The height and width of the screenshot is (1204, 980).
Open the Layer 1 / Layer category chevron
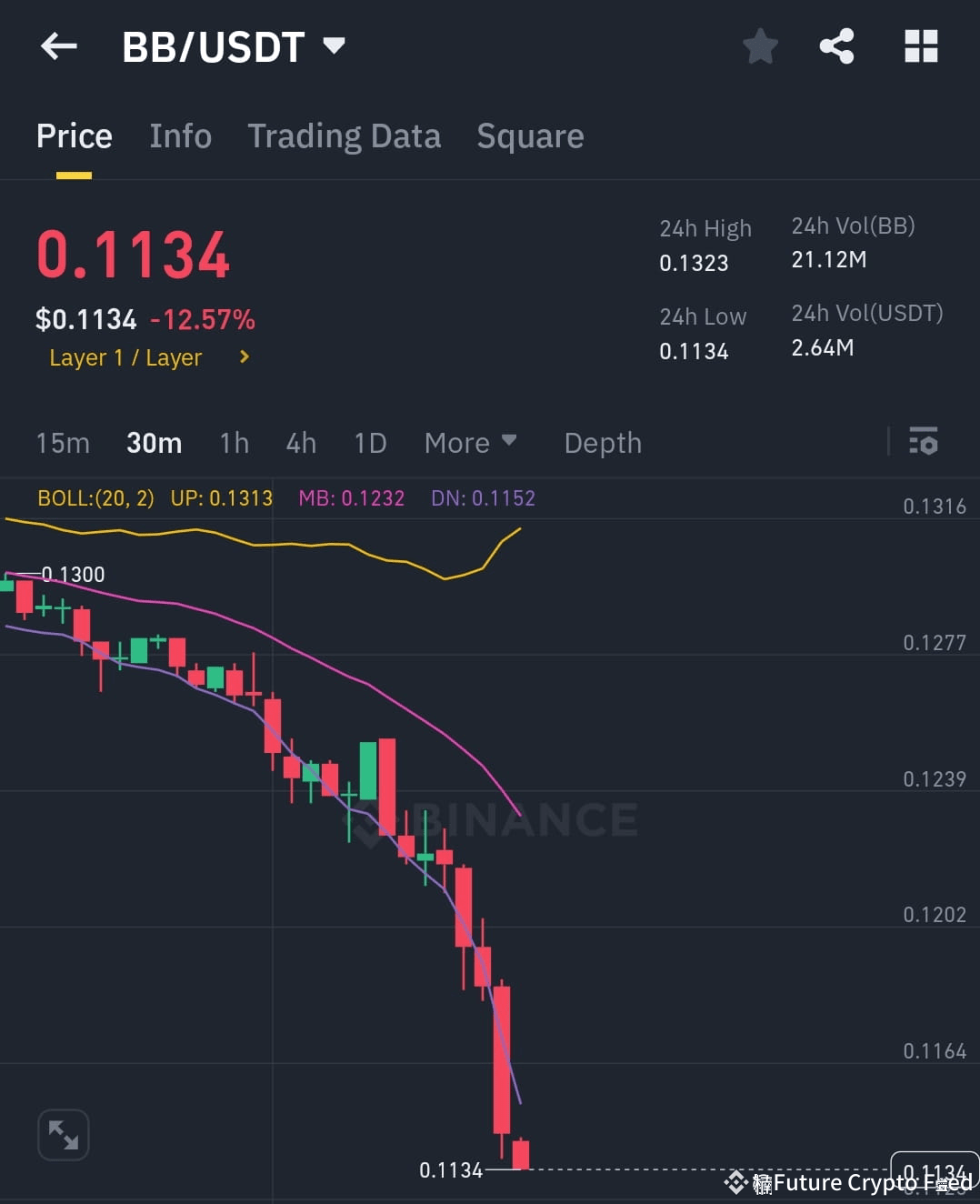pyautogui.click(x=243, y=357)
